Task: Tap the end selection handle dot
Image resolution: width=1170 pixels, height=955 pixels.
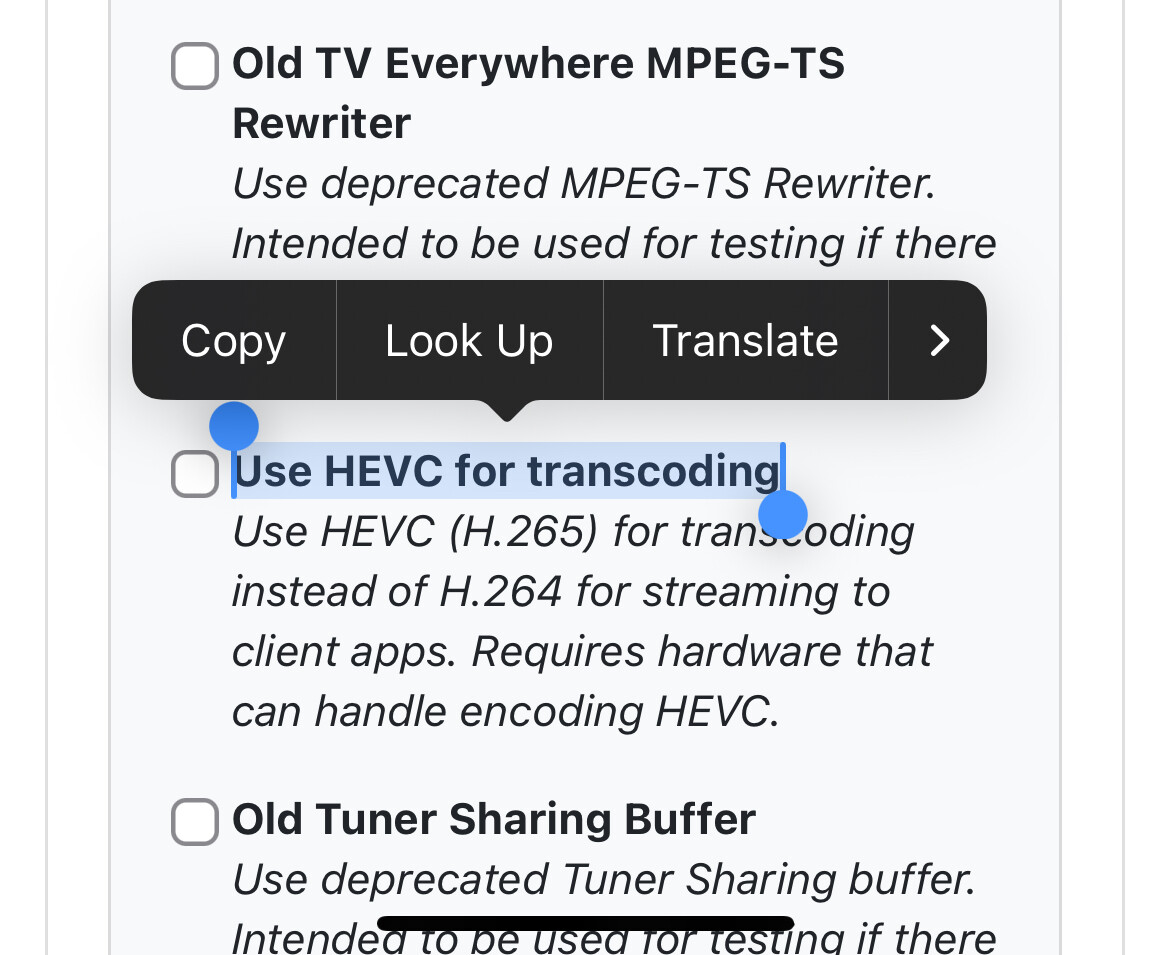Action: click(783, 516)
